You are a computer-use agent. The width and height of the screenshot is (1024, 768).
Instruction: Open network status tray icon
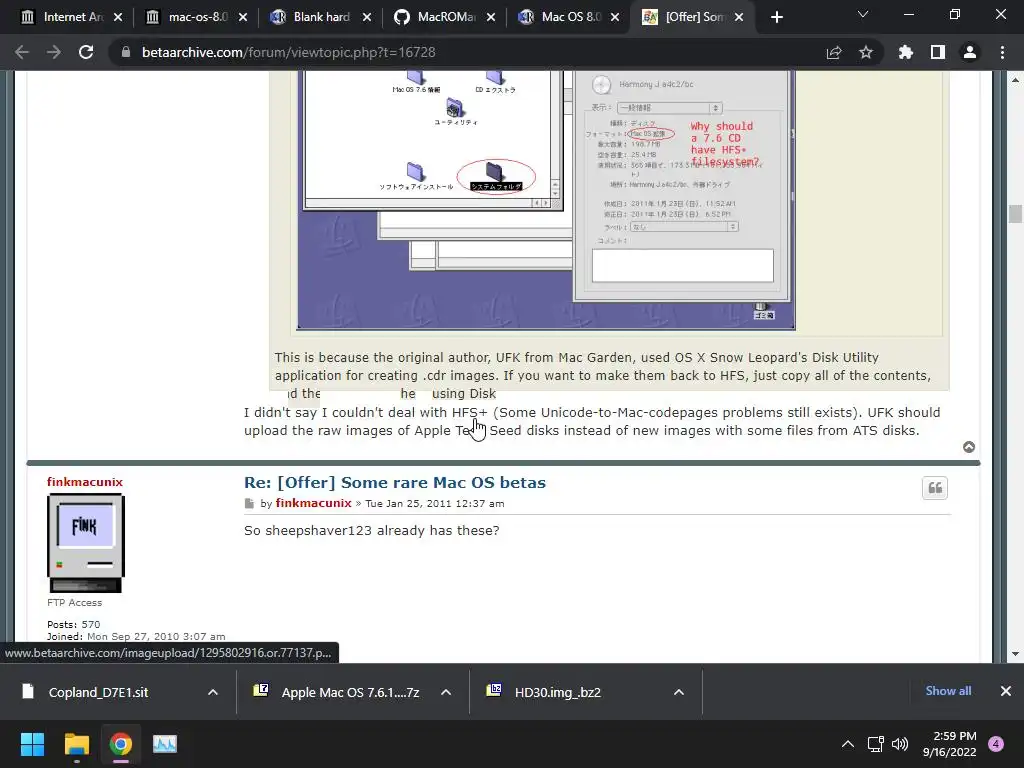coord(875,744)
